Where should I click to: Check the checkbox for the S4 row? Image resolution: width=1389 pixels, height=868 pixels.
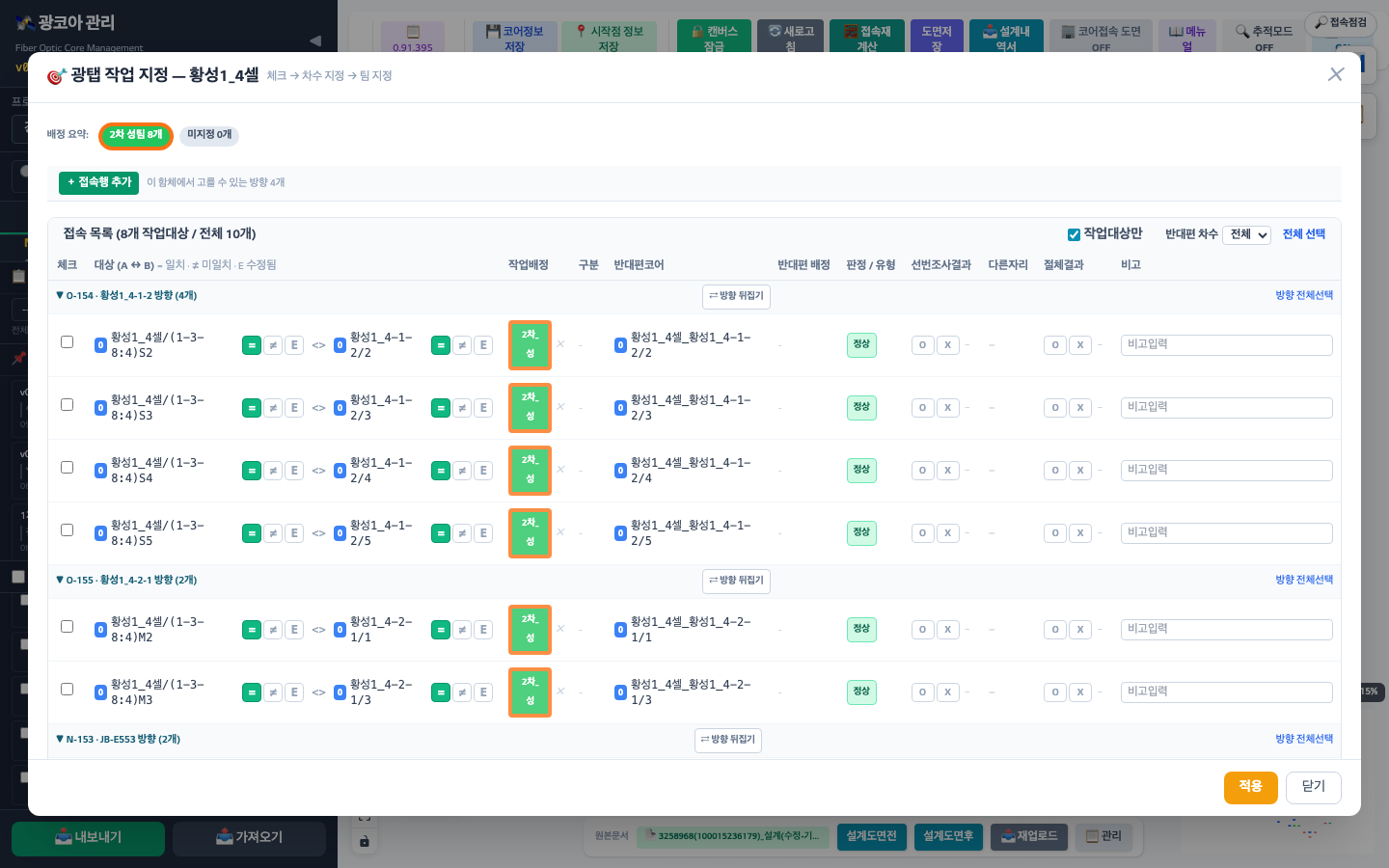click(x=67, y=467)
